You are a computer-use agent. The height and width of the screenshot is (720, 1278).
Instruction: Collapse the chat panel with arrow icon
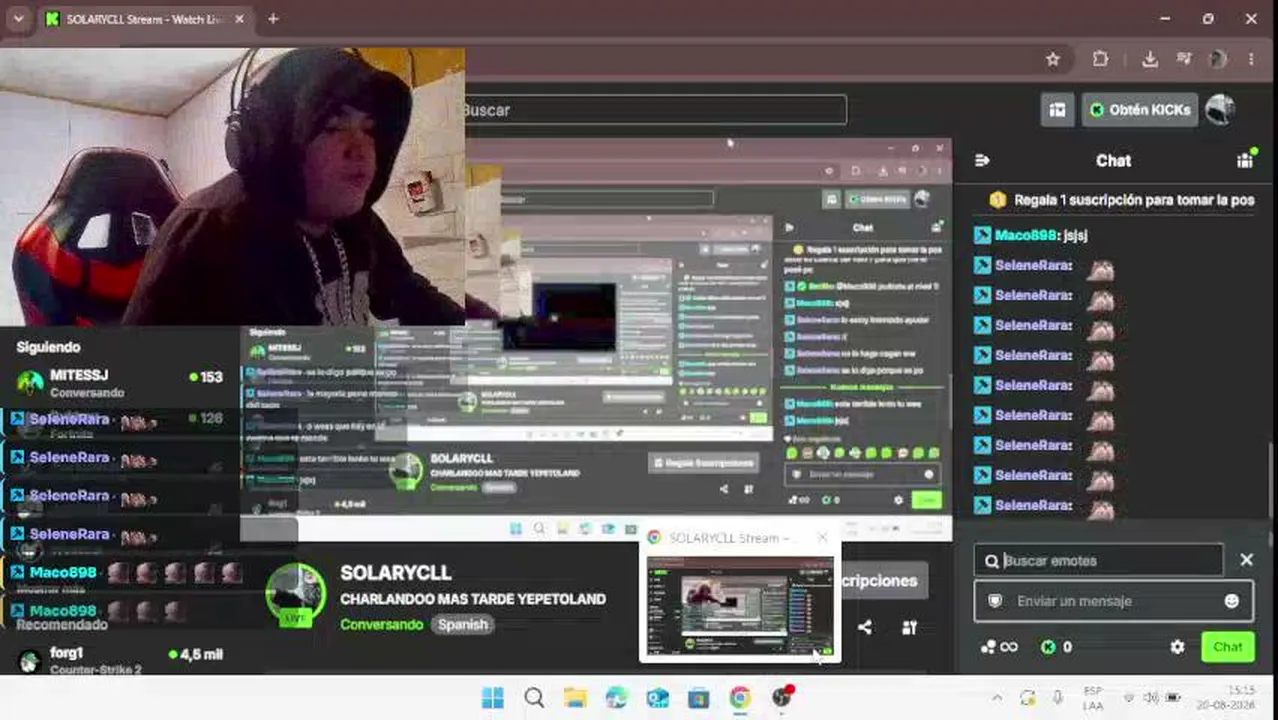(982, 160)
